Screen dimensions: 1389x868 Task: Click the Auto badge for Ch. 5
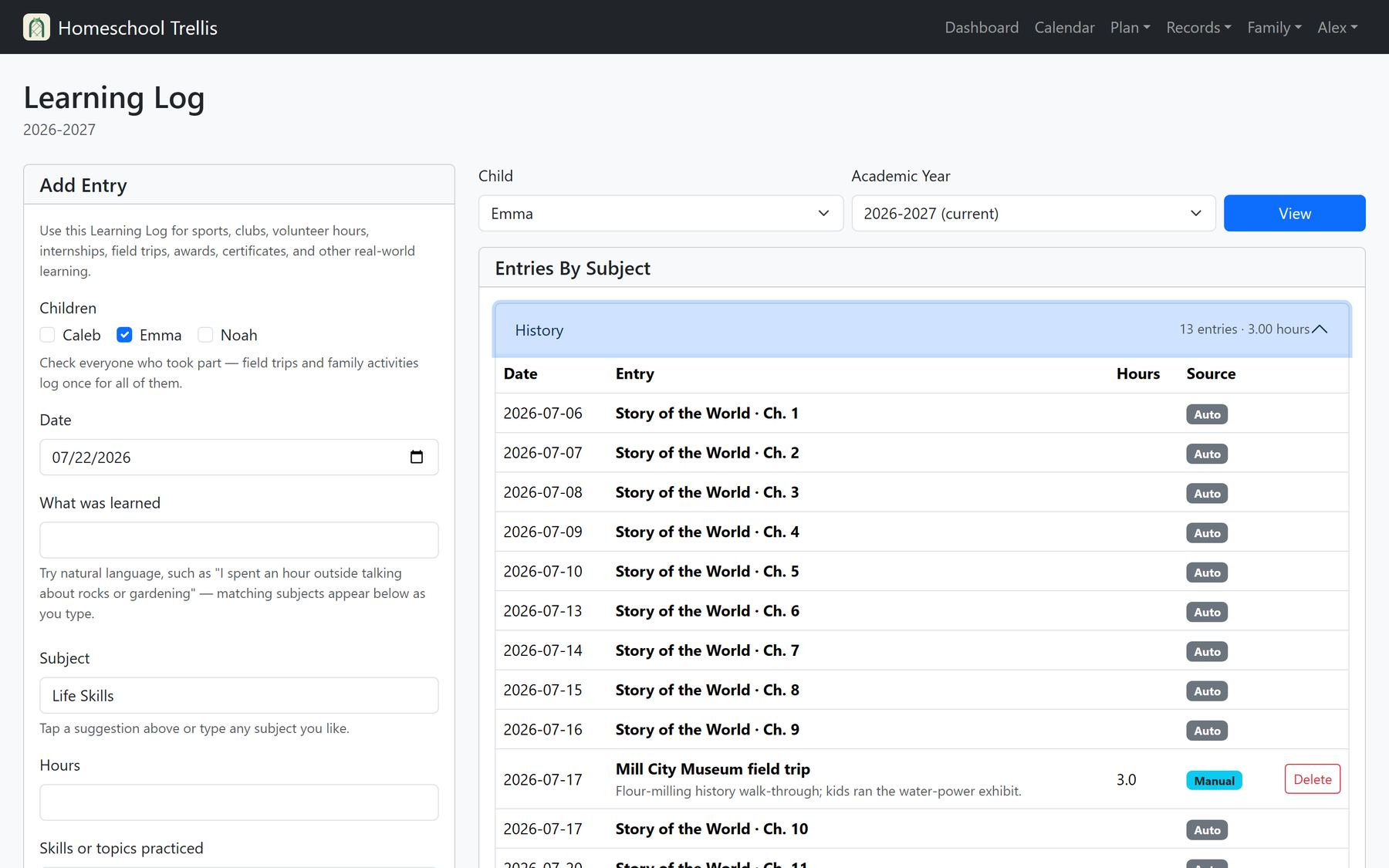(x=1207, y=572)
